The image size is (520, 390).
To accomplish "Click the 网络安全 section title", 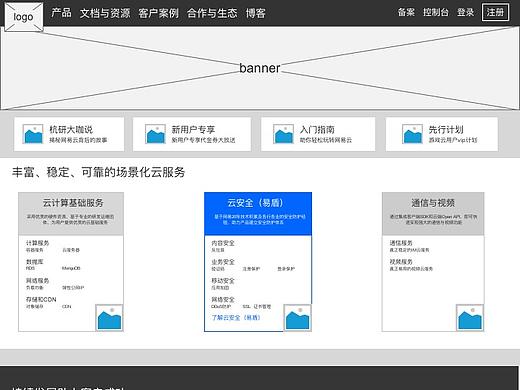I will [223, 299].
